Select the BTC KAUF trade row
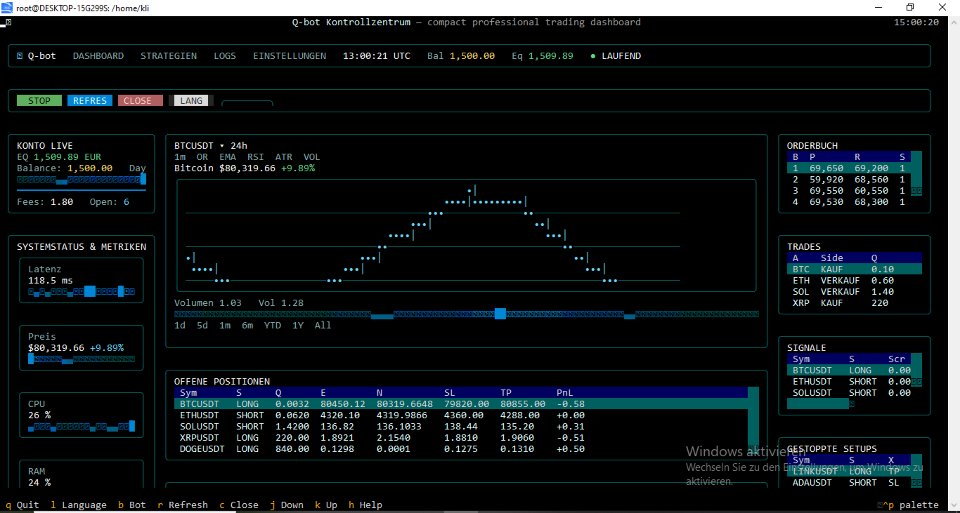The width and height of the screenshot is (960, 513). point(854,269)
